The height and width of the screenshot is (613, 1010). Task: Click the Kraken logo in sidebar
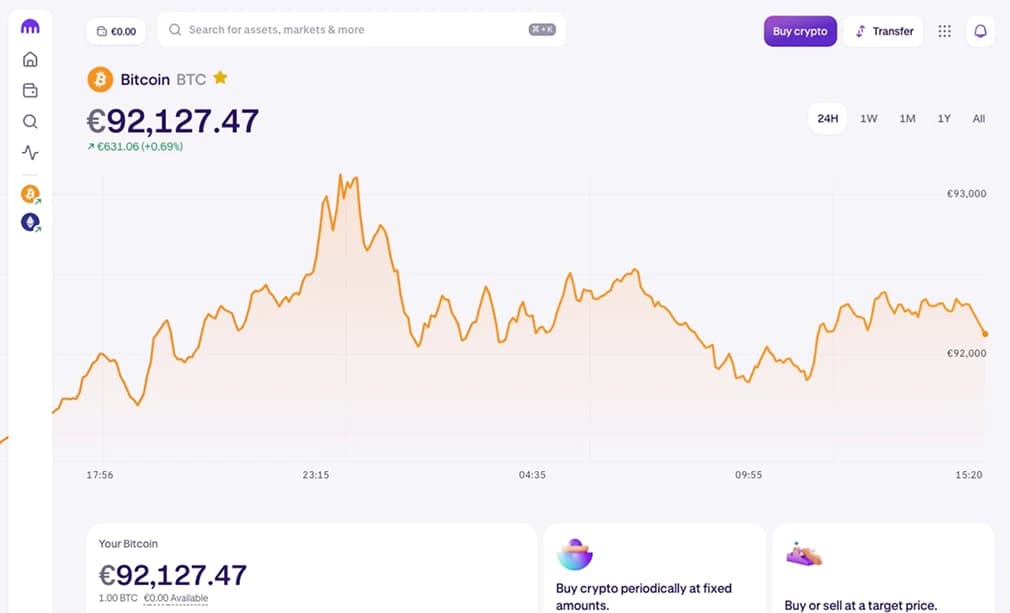[30, 28]
